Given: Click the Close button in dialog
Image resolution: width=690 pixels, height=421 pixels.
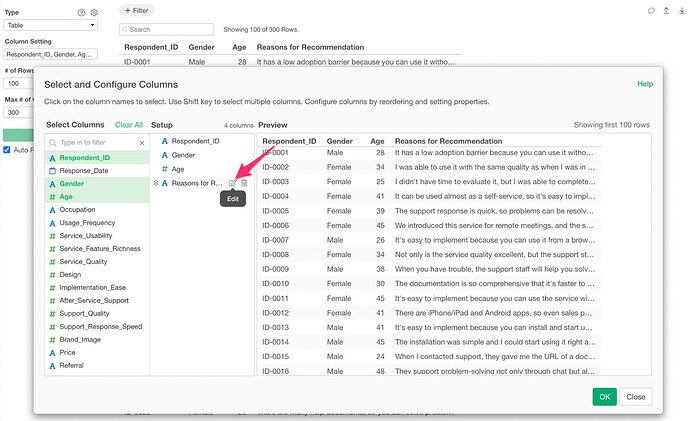Looking at the screenshot, I should [634, 396].
